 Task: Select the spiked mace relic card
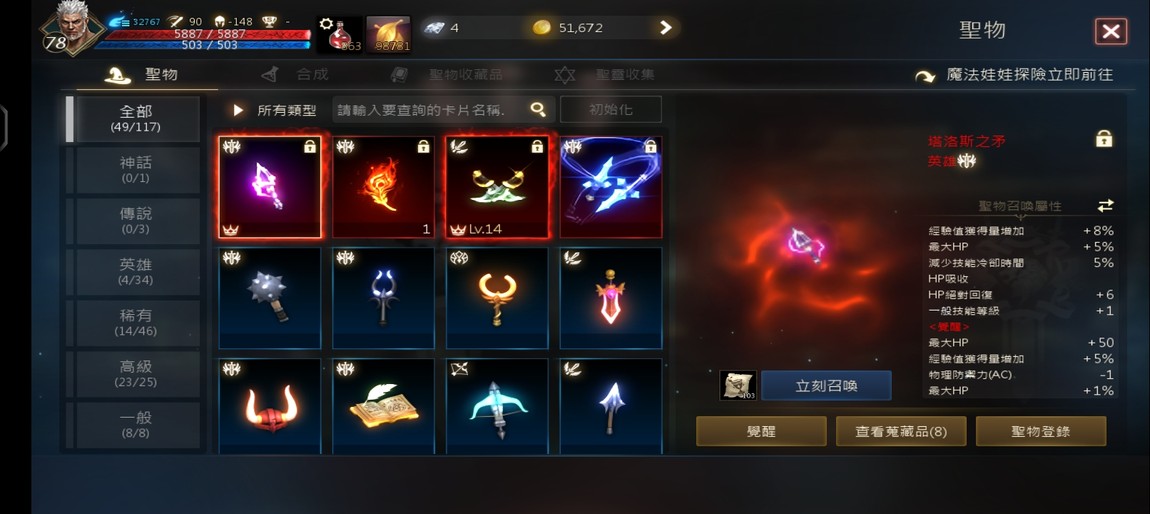coord(270,298)
